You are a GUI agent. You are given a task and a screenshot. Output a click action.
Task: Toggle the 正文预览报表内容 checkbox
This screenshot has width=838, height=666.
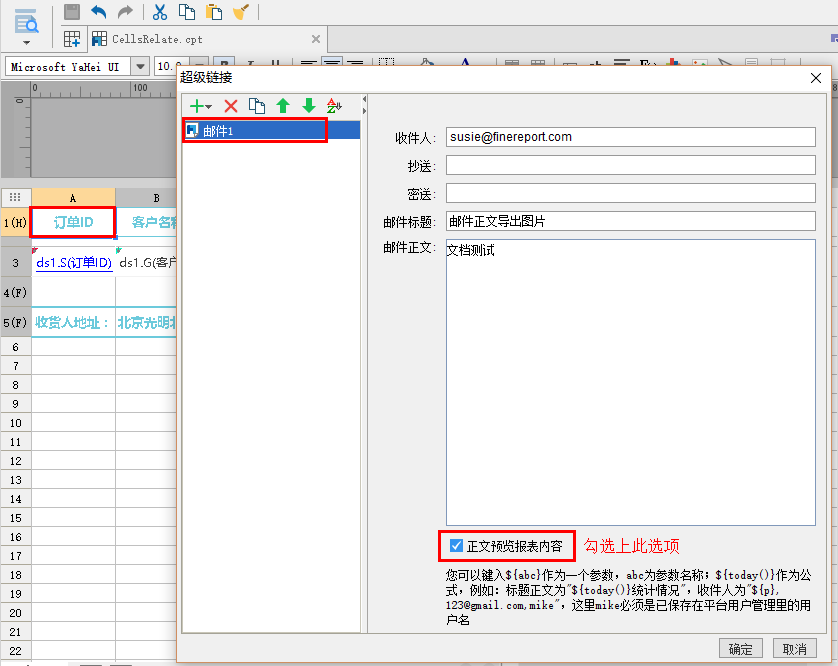pyautogui.click(x=456, y=546)
